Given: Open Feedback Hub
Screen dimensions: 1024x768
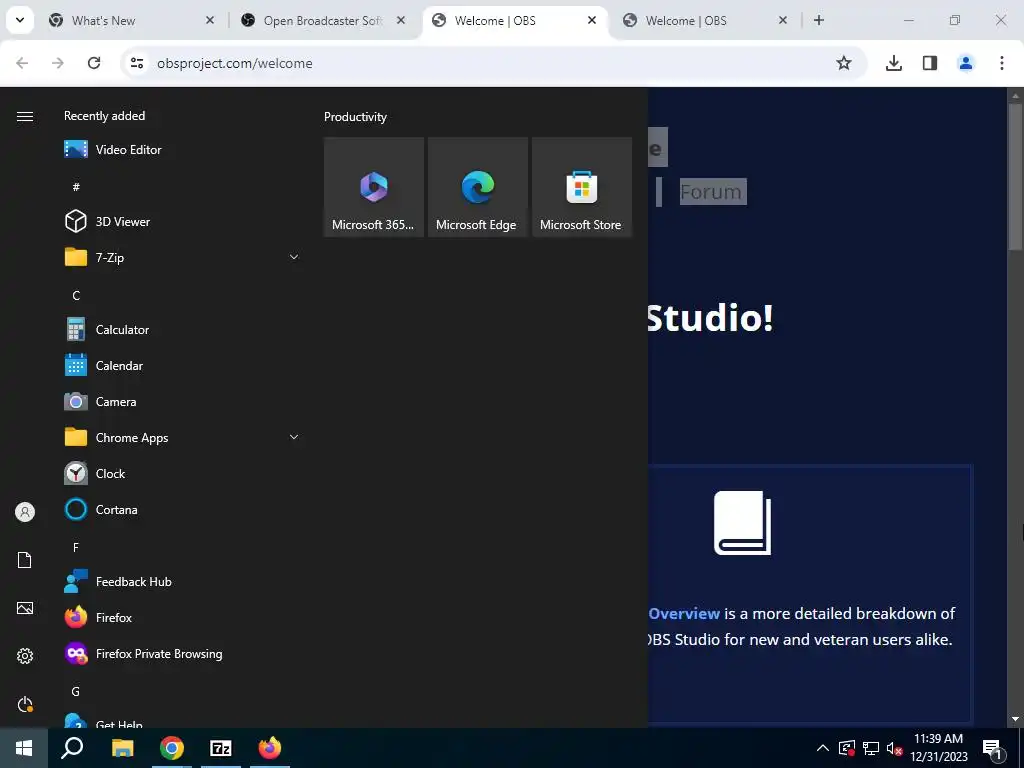Looking at the screenshot, I should pyautogui.click(x=183, y=582).
